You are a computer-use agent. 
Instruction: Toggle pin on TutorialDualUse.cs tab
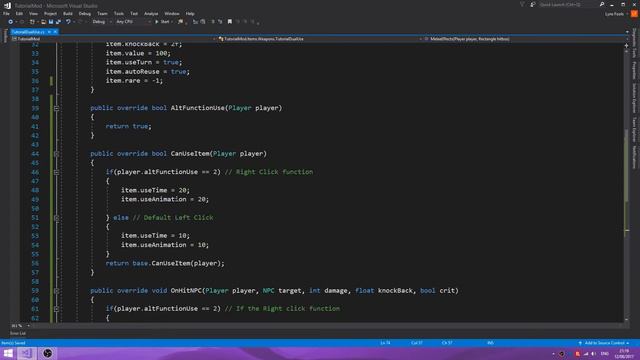pos(49,32)
